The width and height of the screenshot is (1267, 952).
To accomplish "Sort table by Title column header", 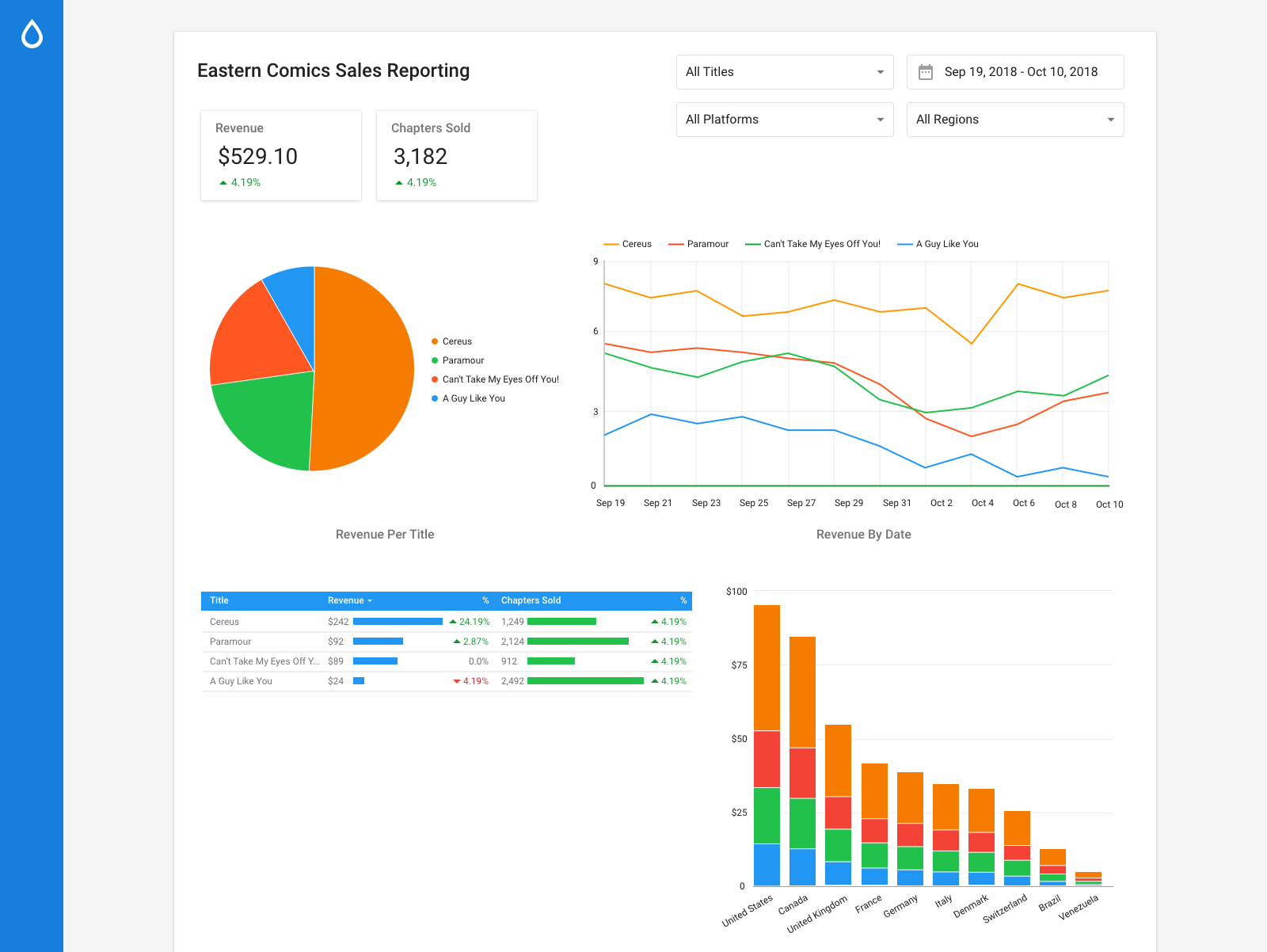I will tap(219, 600).
